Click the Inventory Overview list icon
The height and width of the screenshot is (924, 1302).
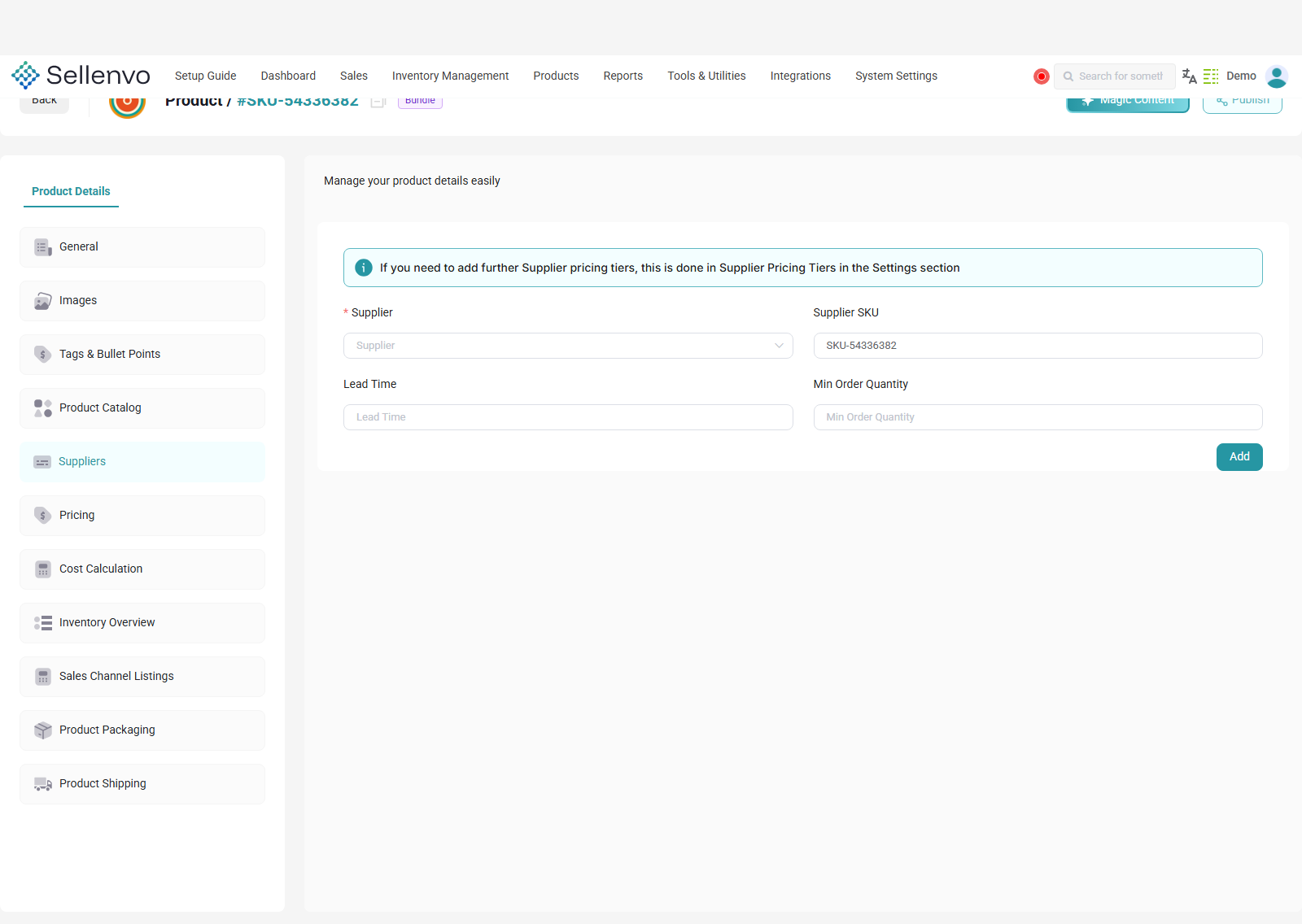click(x=43, y=623)
